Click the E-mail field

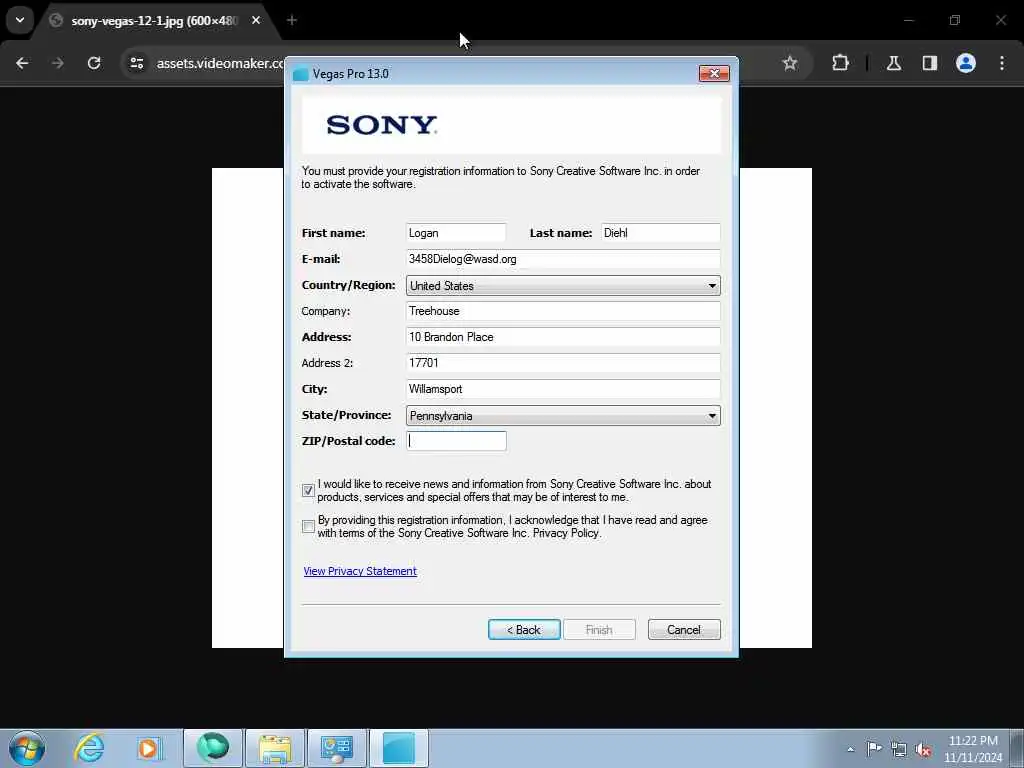coord(563,259)
